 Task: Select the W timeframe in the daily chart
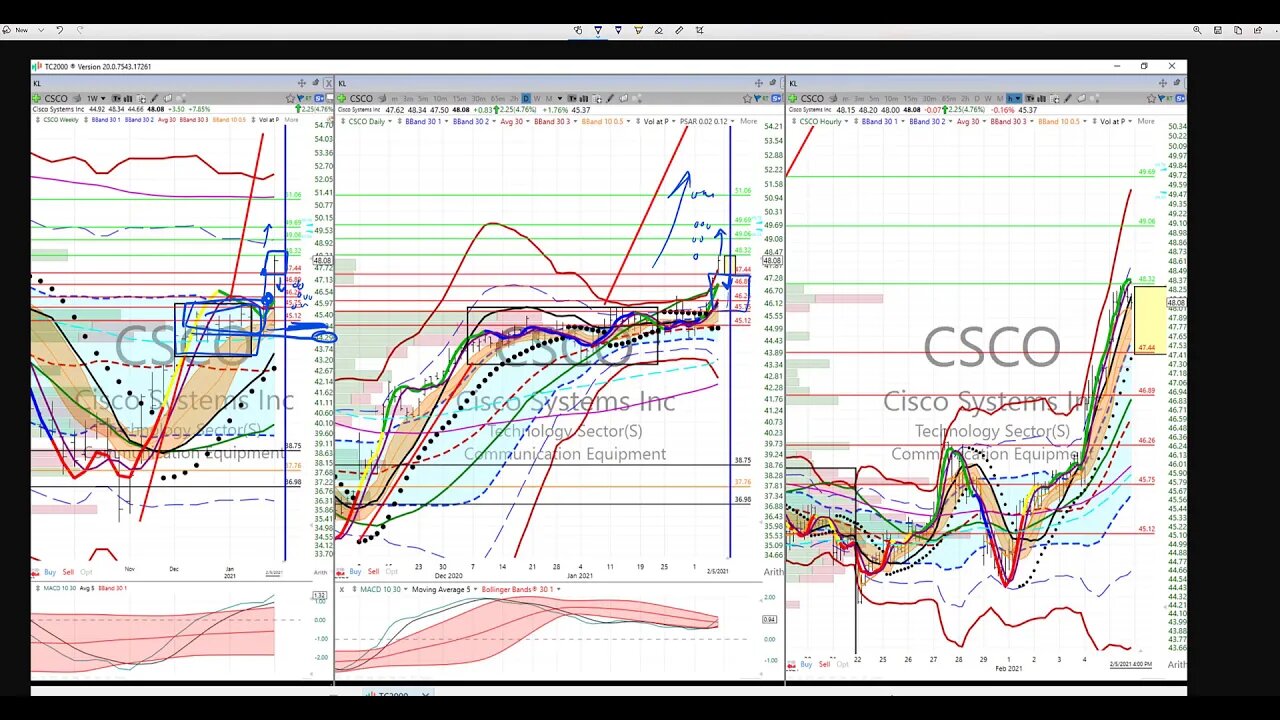537,98
